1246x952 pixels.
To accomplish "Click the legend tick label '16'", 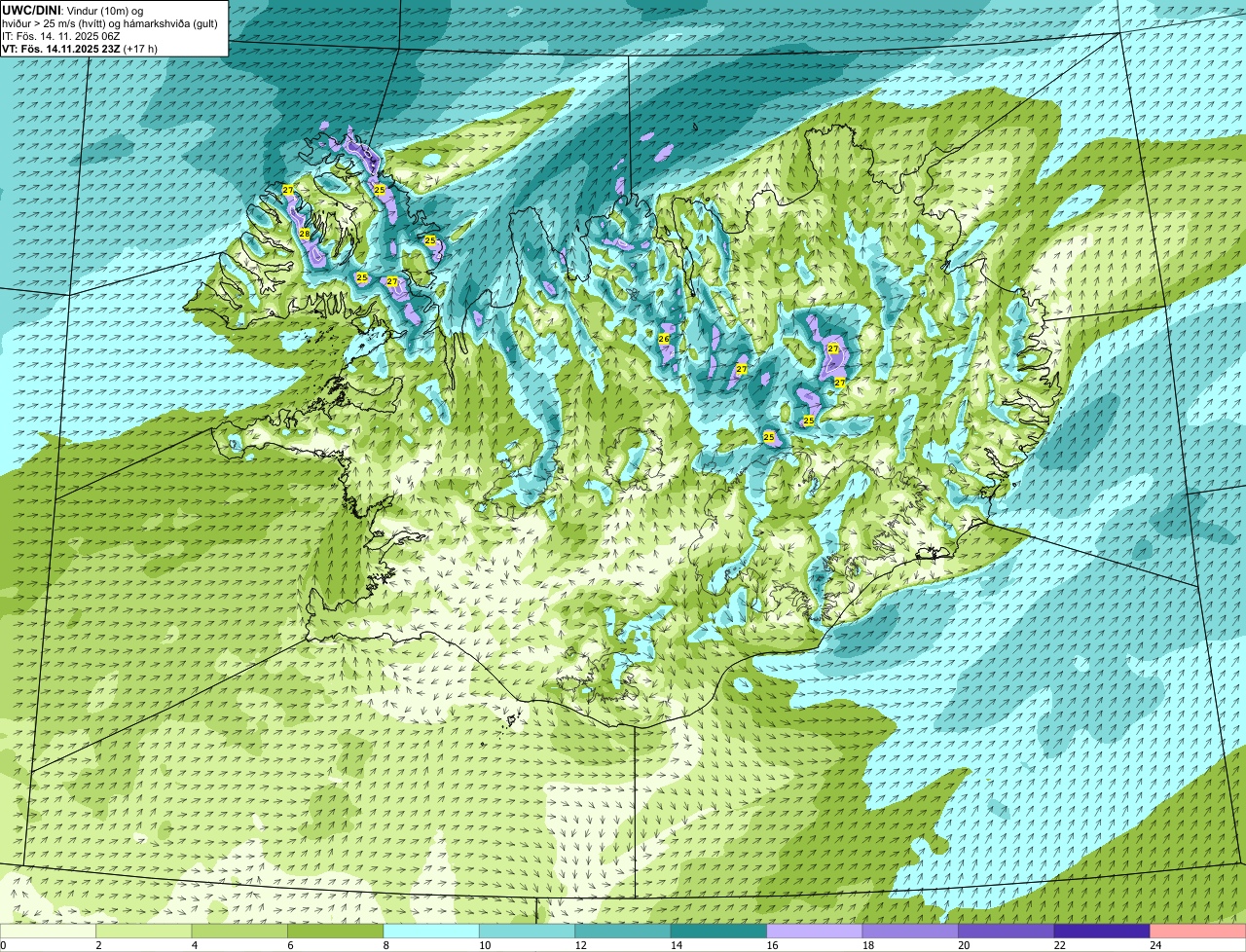I will (772, 944).
